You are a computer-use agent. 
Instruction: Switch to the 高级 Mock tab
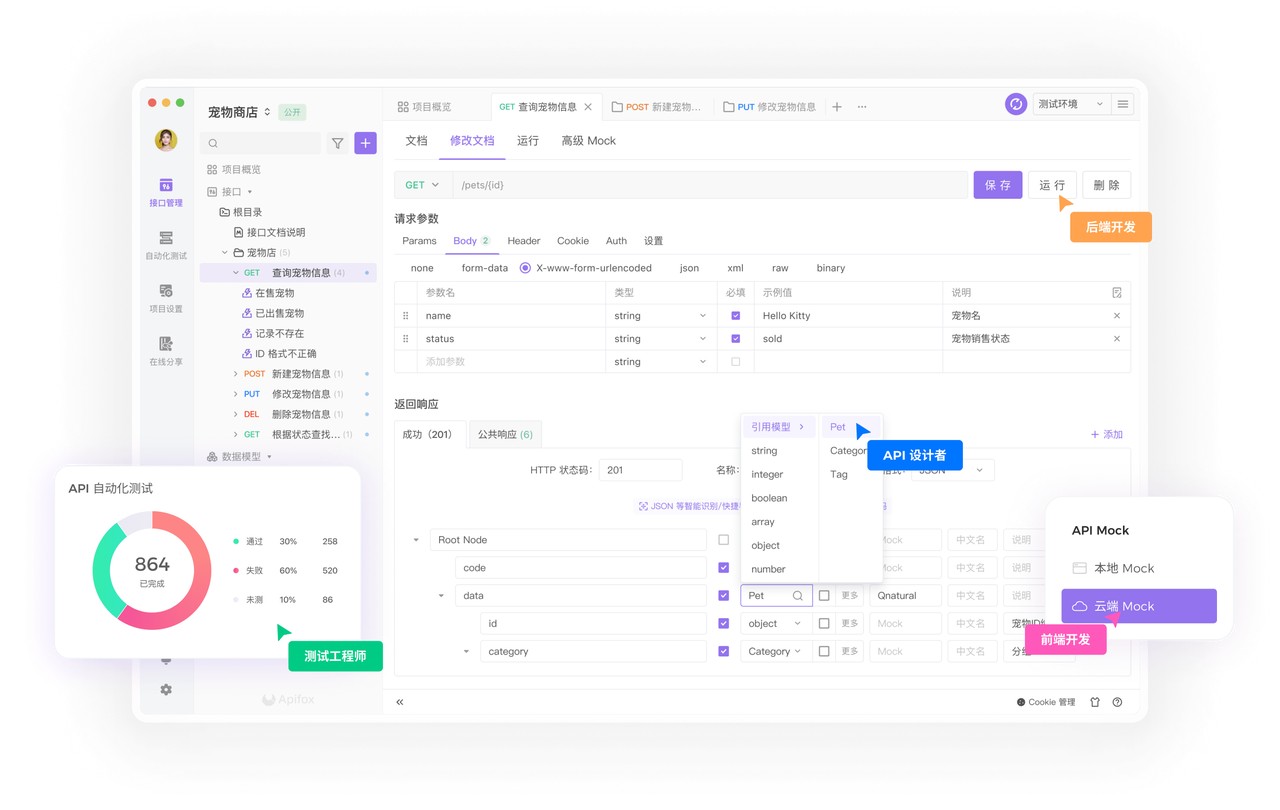point(589,141)
